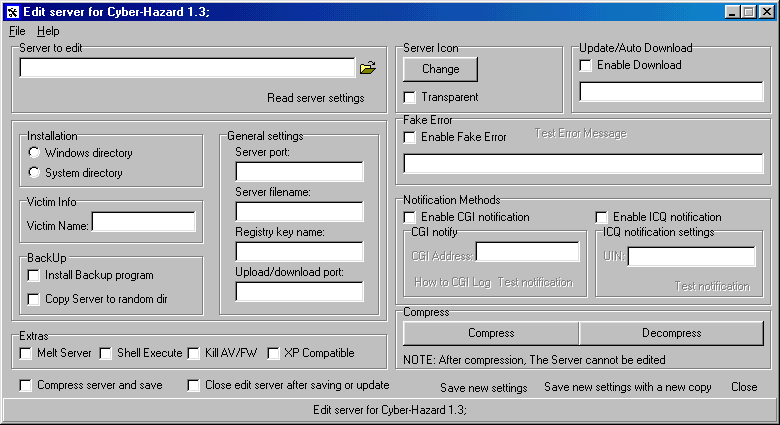The height and width of the screenshot is (425, 780).
Task: Toggle the Transparent icon checkbox
Action: (x=409, y=97)
